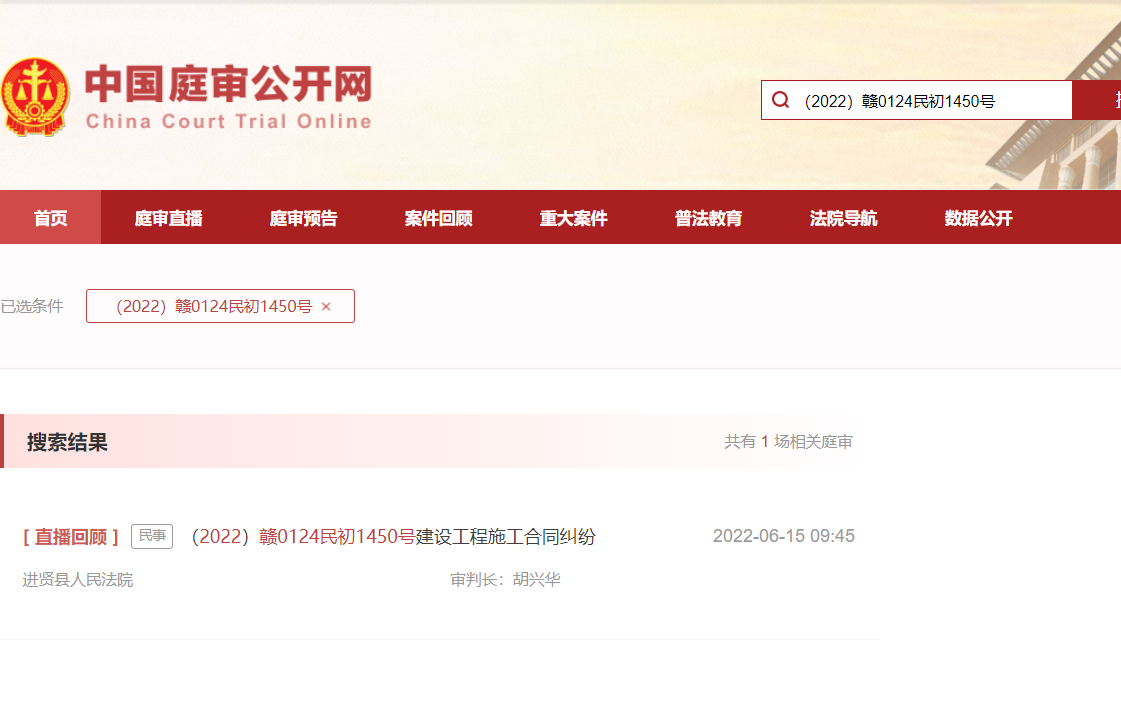Click the hearing time 2022-06-15 09:45
Screen dimensions: 1121x708
point(784,536)
